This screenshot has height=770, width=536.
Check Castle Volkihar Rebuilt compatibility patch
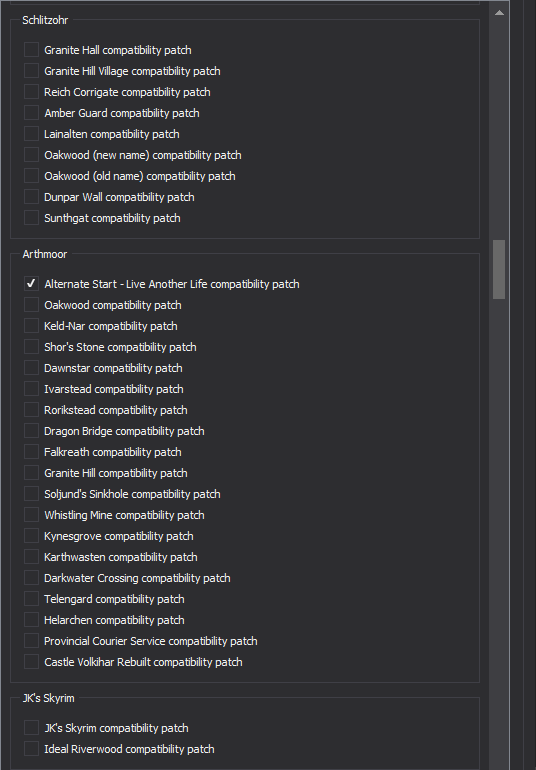click(31, 661)
